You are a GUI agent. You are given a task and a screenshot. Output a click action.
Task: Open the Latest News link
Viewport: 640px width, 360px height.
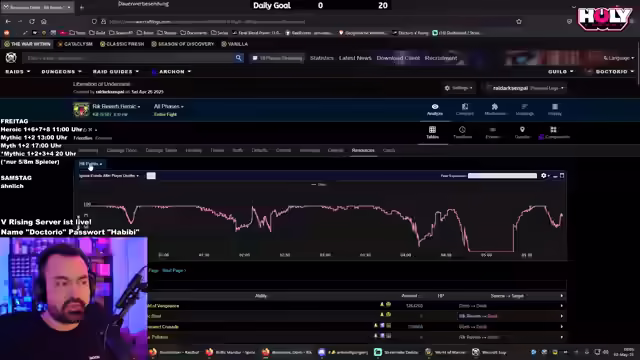(x=355, y=58)
